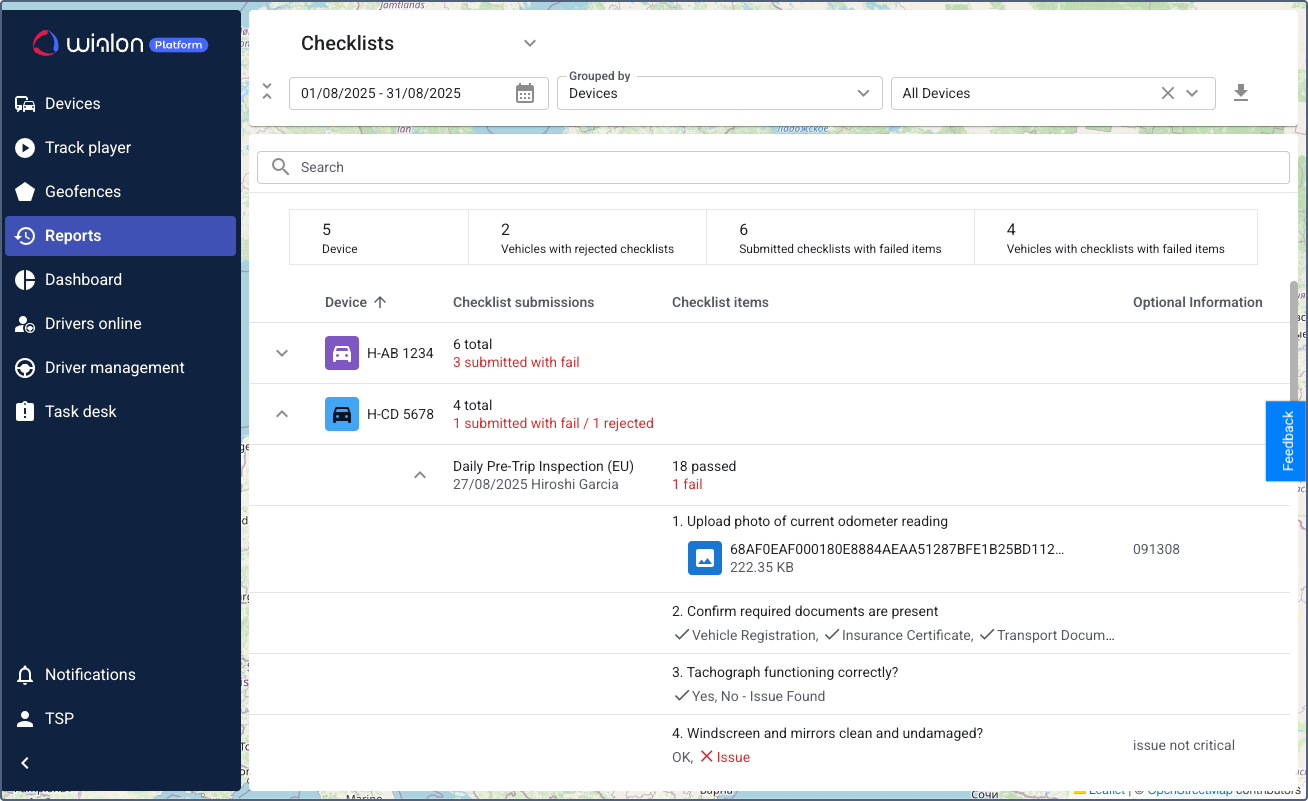Collapse the Daily Pre-Trip Inspection entry
1308x801 pixels.
point(420,475)
